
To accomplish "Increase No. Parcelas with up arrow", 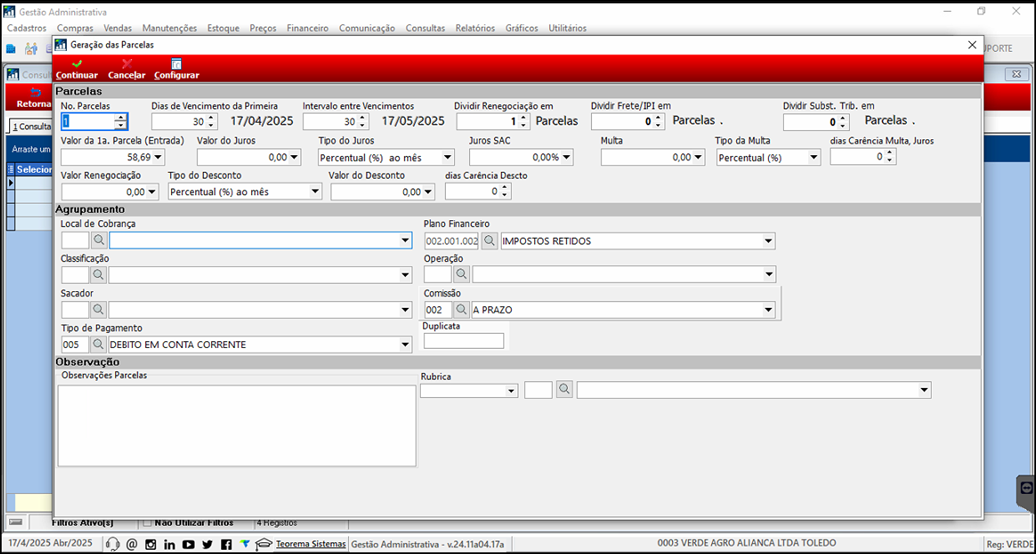I will (120, 118).
